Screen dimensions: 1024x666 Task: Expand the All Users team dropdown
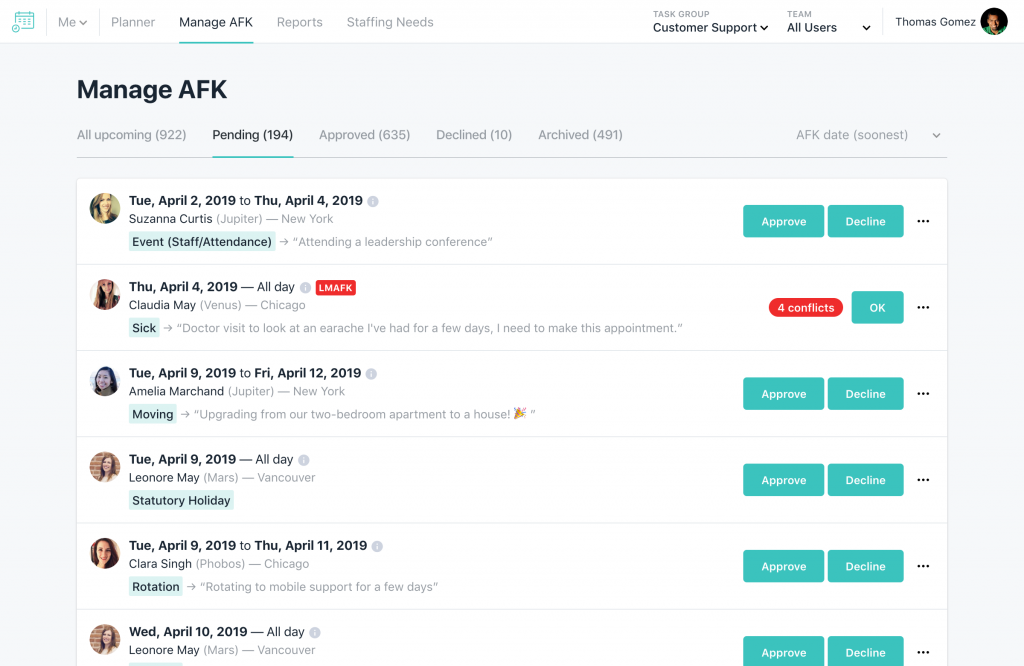828,27
